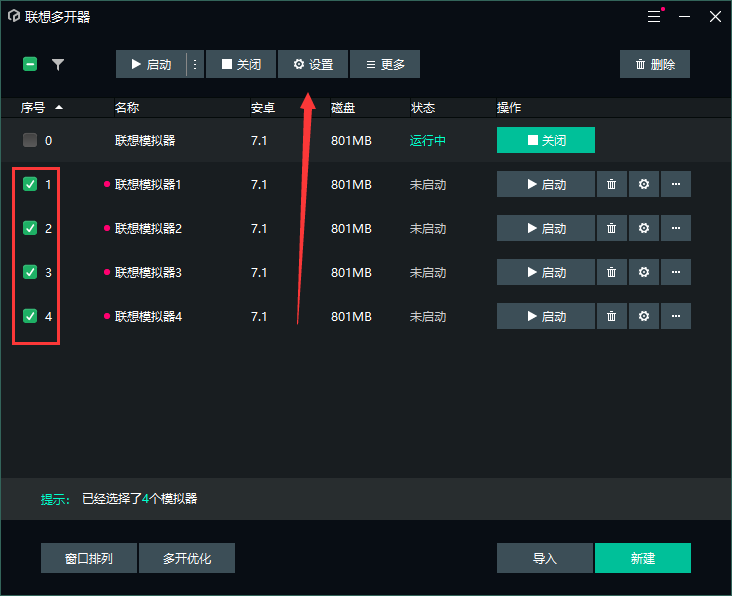Uncheck the checkbox for emulator 3
This screenshot has height=596, width=732.
[30, 272]
